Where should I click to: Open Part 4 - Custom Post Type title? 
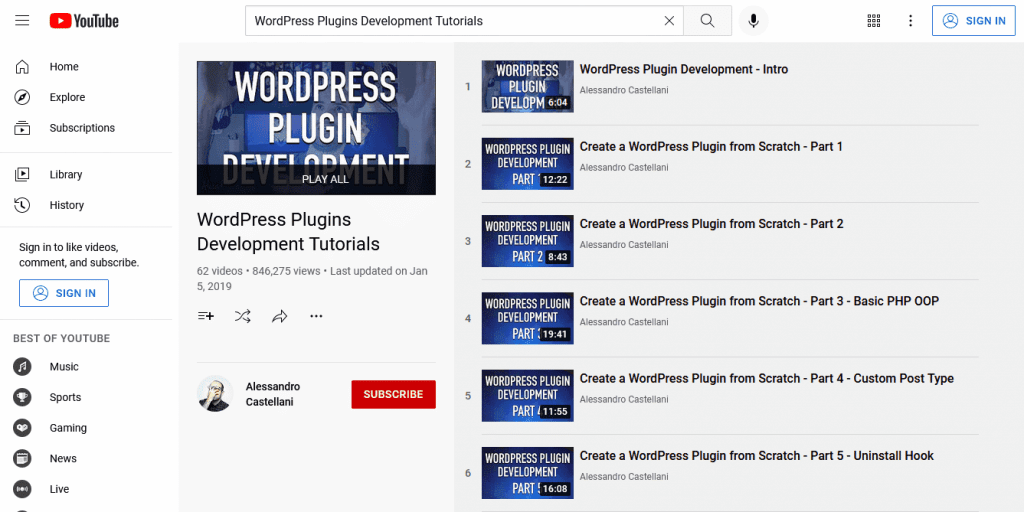click(x=767, y=378)
